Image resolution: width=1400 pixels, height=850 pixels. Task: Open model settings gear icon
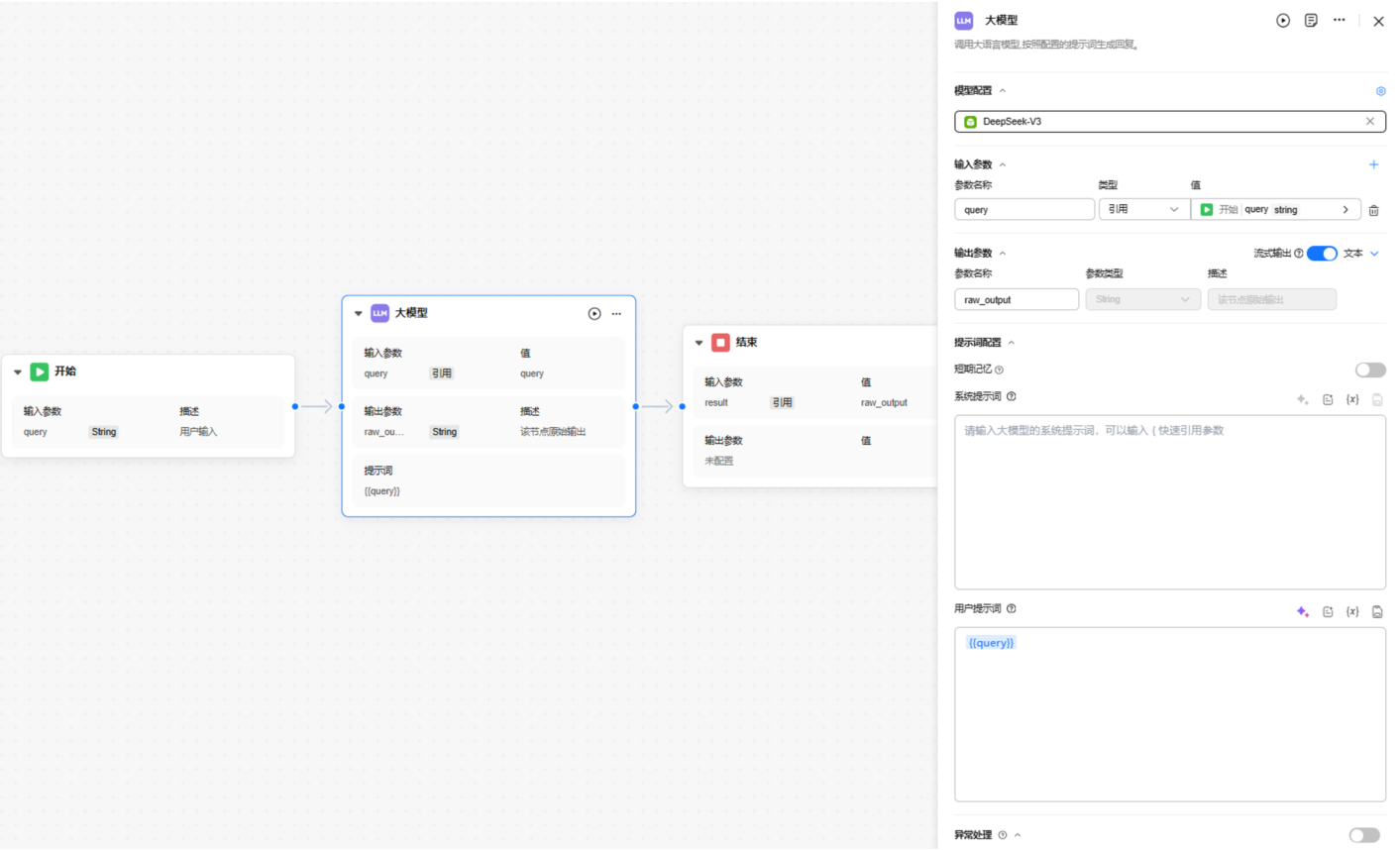(1380, 91)
